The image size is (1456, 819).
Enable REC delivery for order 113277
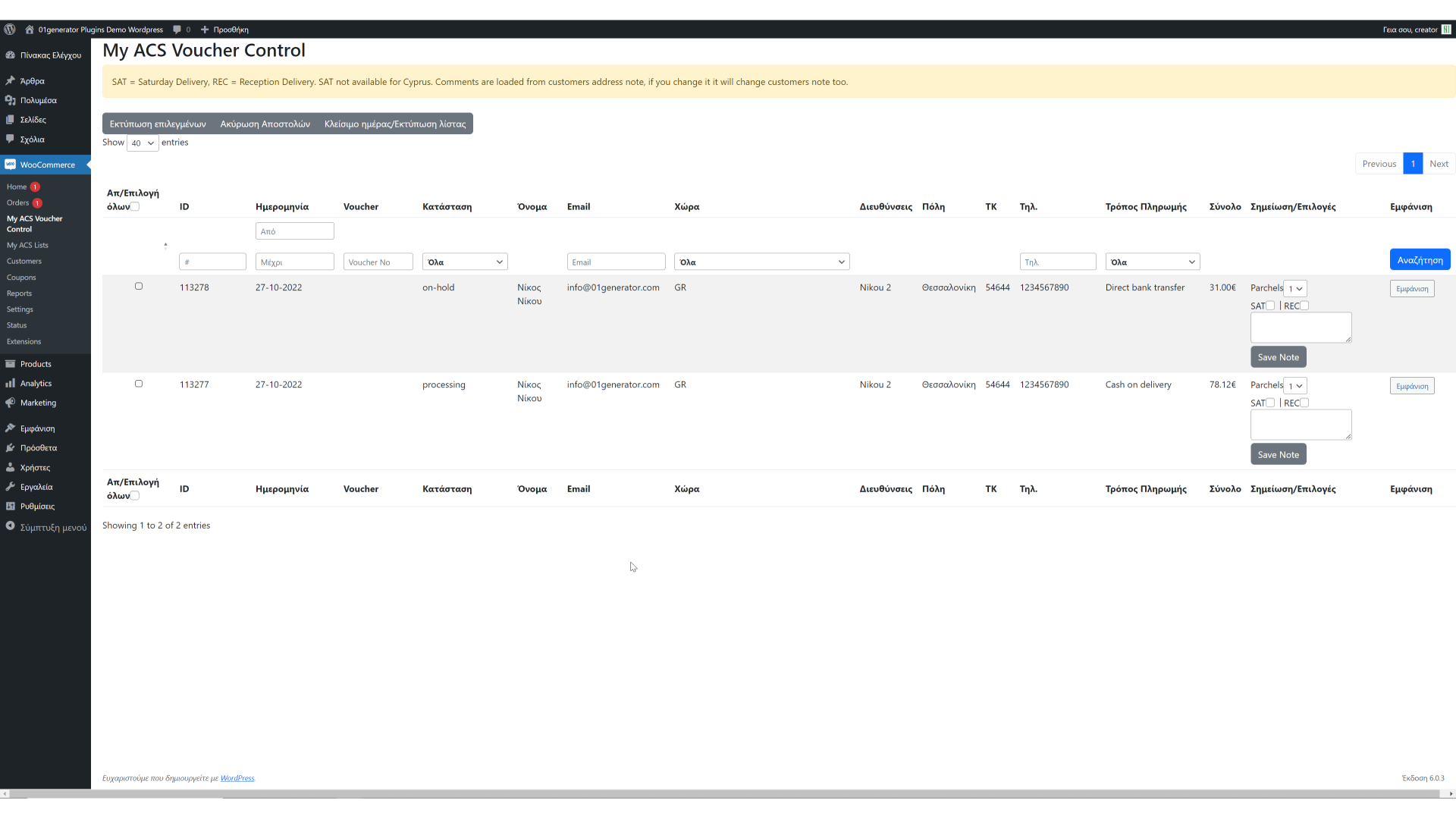tap(1304, 403)
